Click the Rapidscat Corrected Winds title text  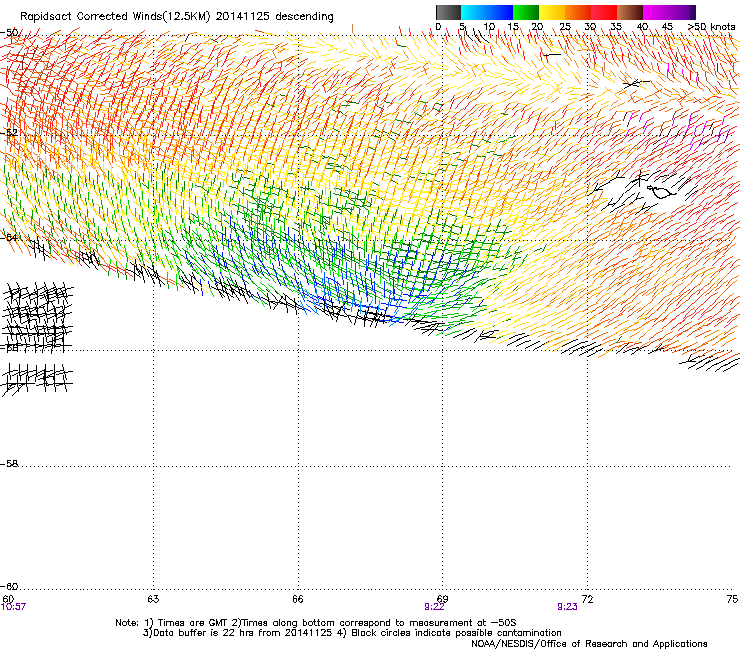[x=177, y=17]
